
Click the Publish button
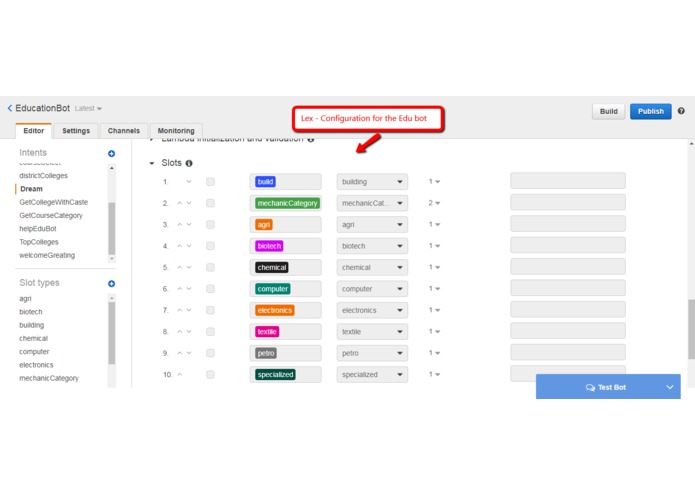651,111
